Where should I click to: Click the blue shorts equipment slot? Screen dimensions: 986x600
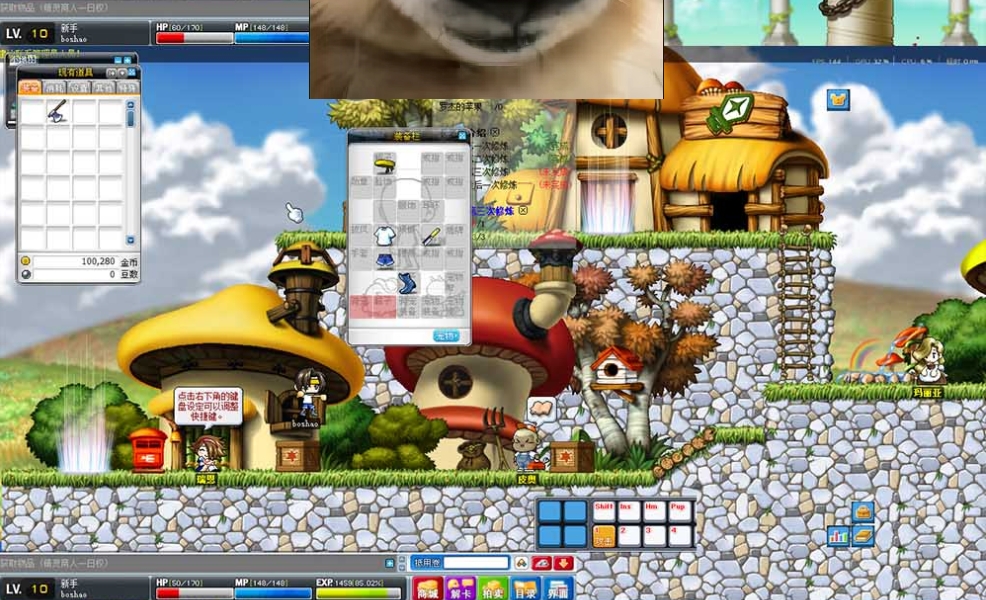(384, 260)
